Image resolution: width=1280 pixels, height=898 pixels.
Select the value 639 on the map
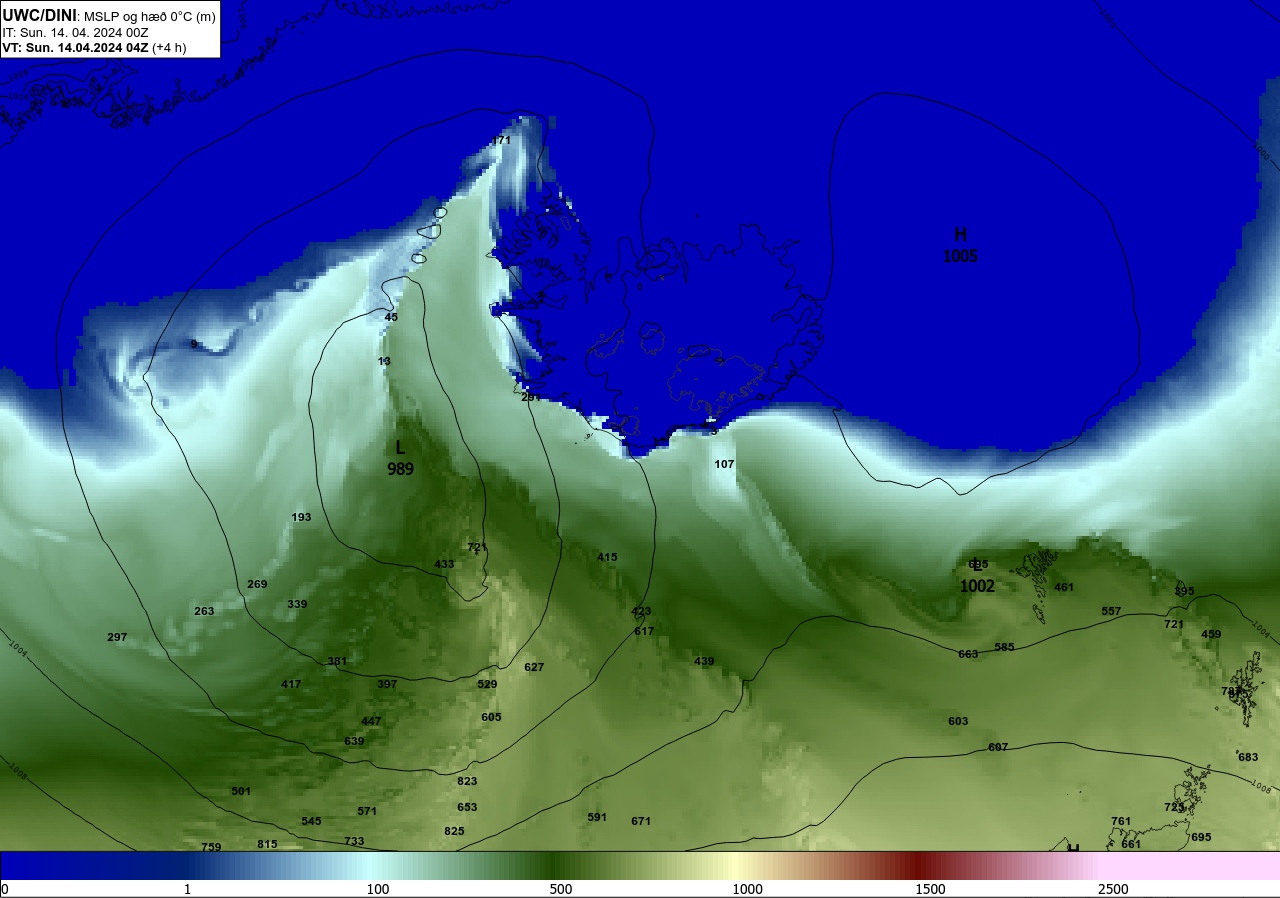pyautogui.click(x=354, y=741)
